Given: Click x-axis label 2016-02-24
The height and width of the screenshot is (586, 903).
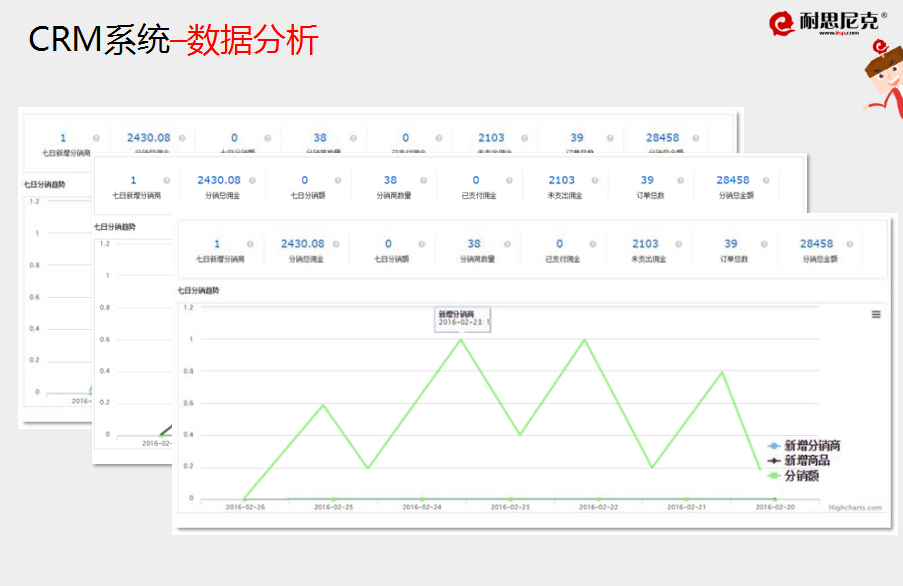Looking at the screenshot, I should (x=422, y=507).
